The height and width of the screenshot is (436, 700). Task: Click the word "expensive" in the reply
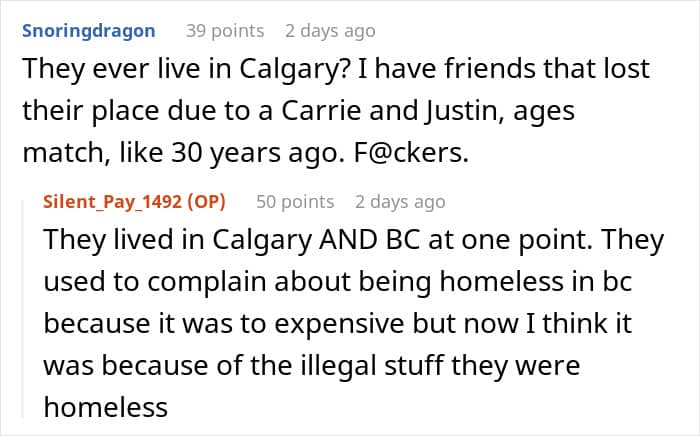[x=339, y=324]
